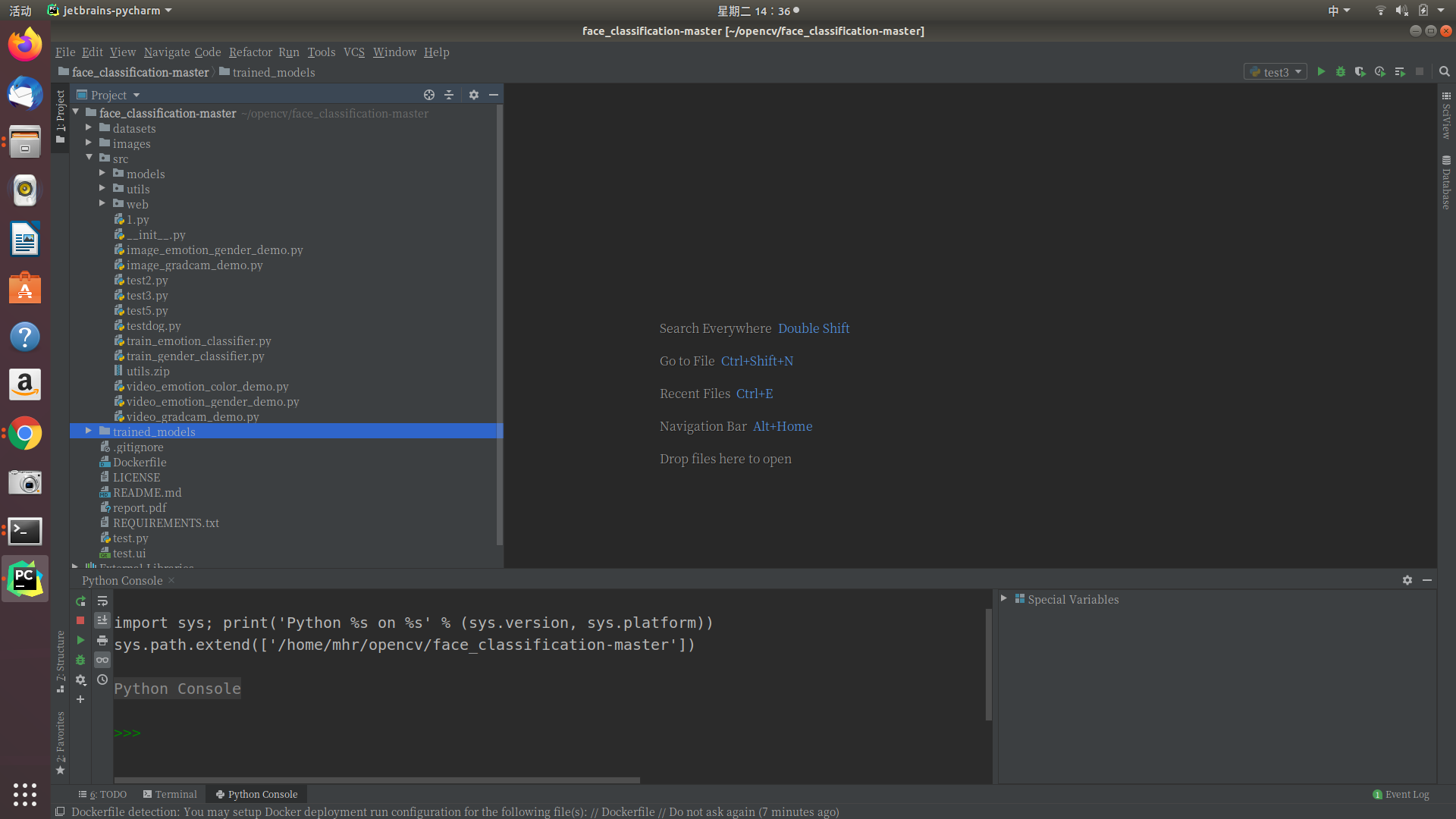This screenshot has height=819, width=1456.
Task: Collapse the src folder
Action: click(89, 158)
